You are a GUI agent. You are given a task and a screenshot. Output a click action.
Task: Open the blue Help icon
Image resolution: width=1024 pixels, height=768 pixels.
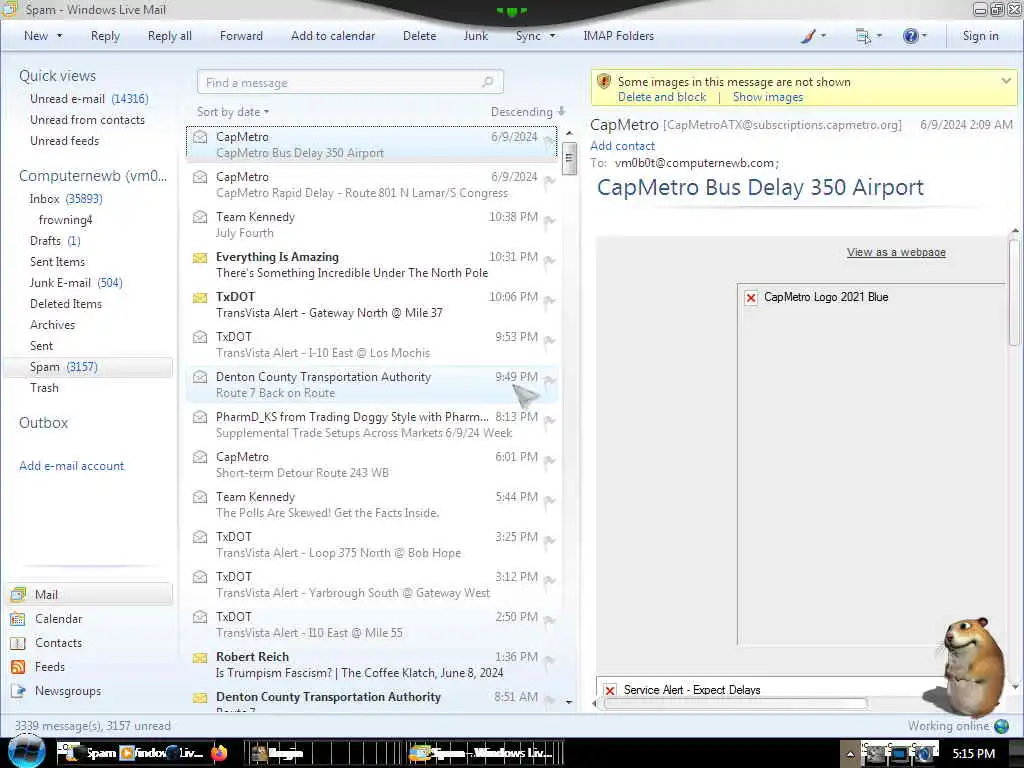[910, 36]
